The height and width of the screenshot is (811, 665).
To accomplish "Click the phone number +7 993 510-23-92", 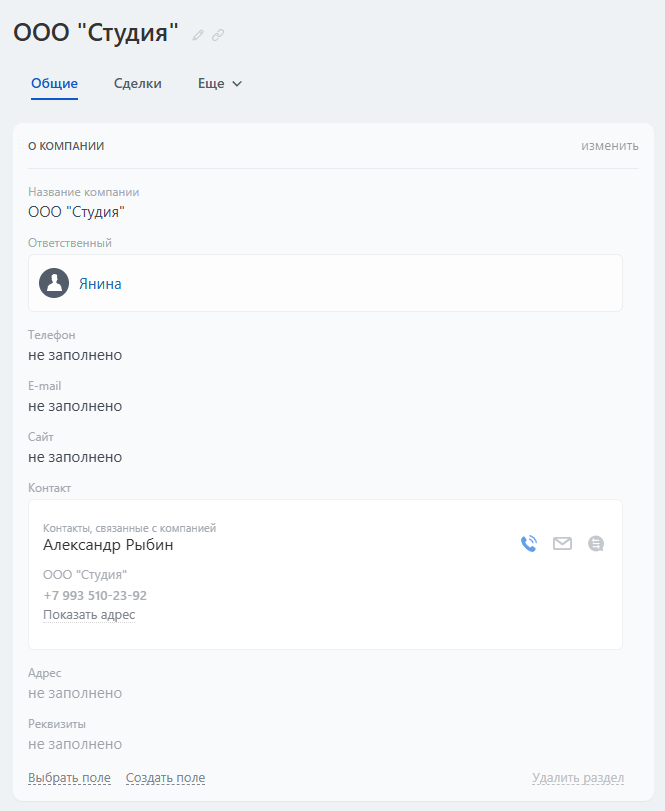I will [x=95, y=595].
